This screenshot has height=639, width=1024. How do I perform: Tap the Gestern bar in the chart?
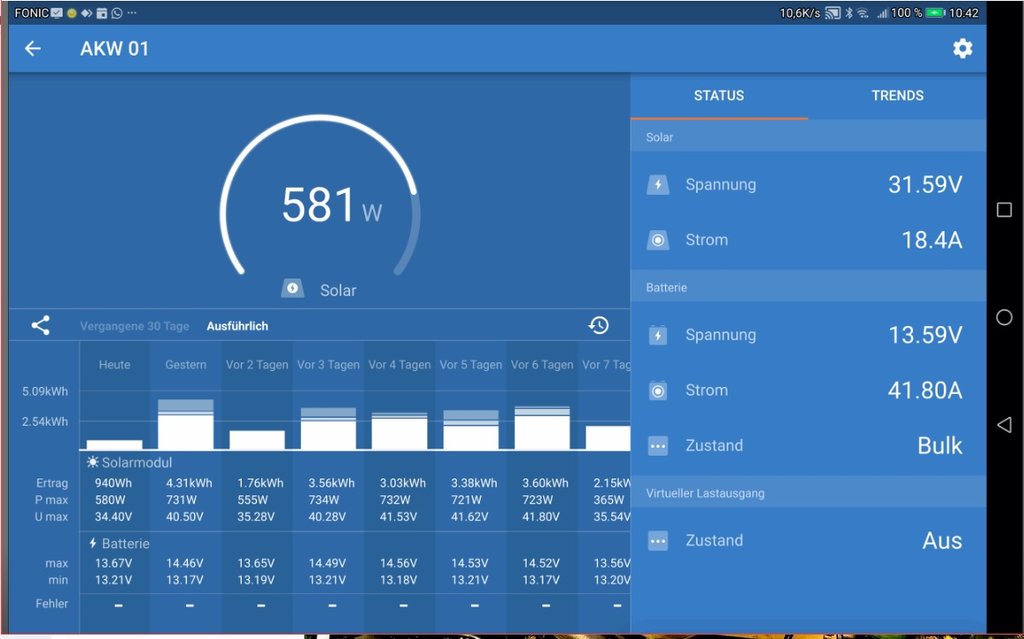click(186, 427)
